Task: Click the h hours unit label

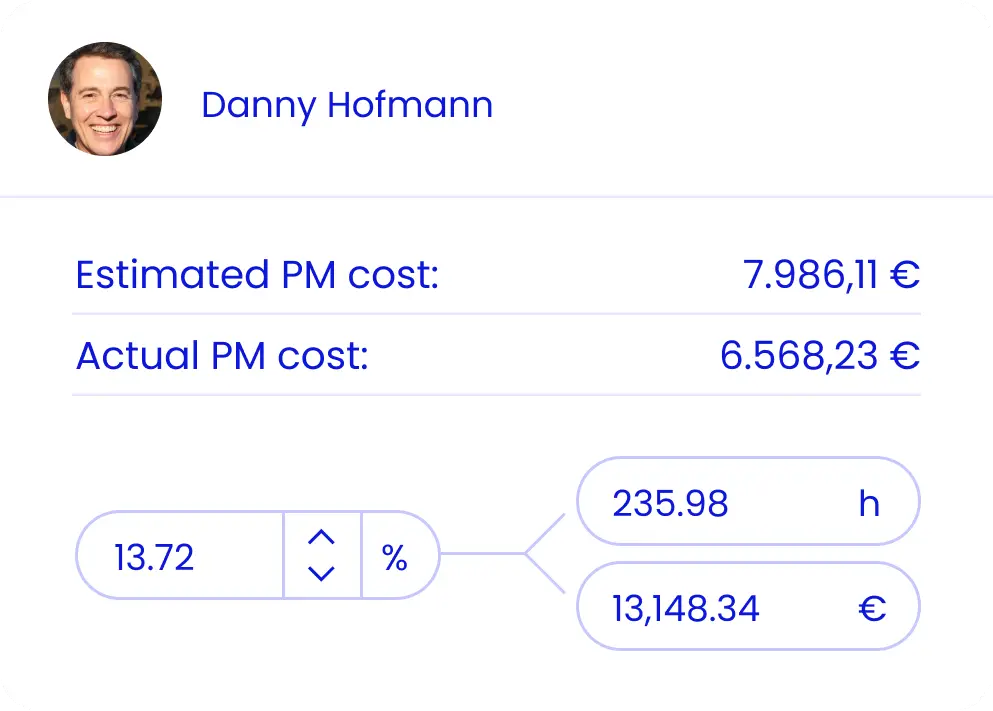Action: click(x=869, y=504)
